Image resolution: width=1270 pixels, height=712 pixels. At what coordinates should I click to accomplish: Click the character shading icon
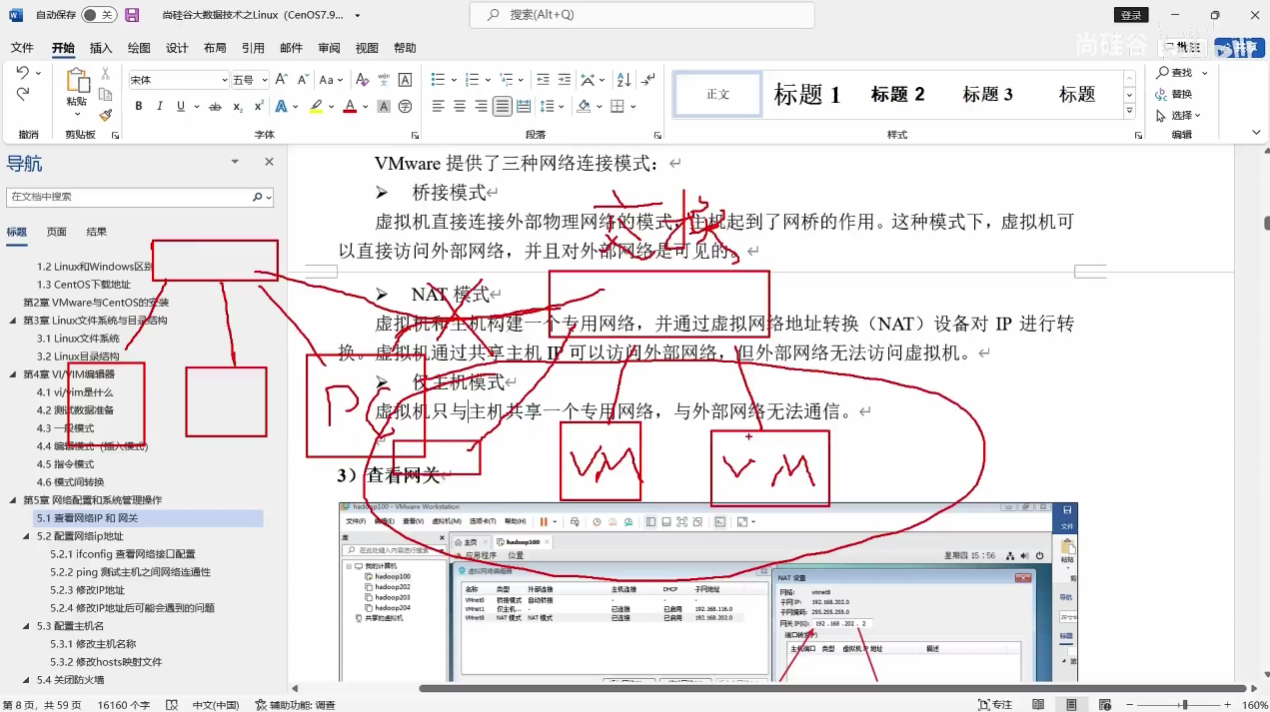point(384,107)
